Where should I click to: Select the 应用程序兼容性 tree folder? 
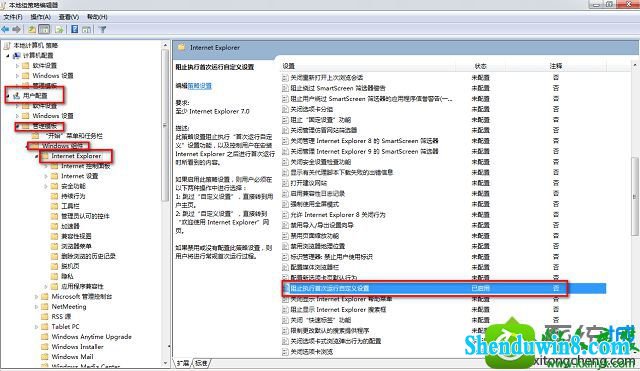(82, 287)
